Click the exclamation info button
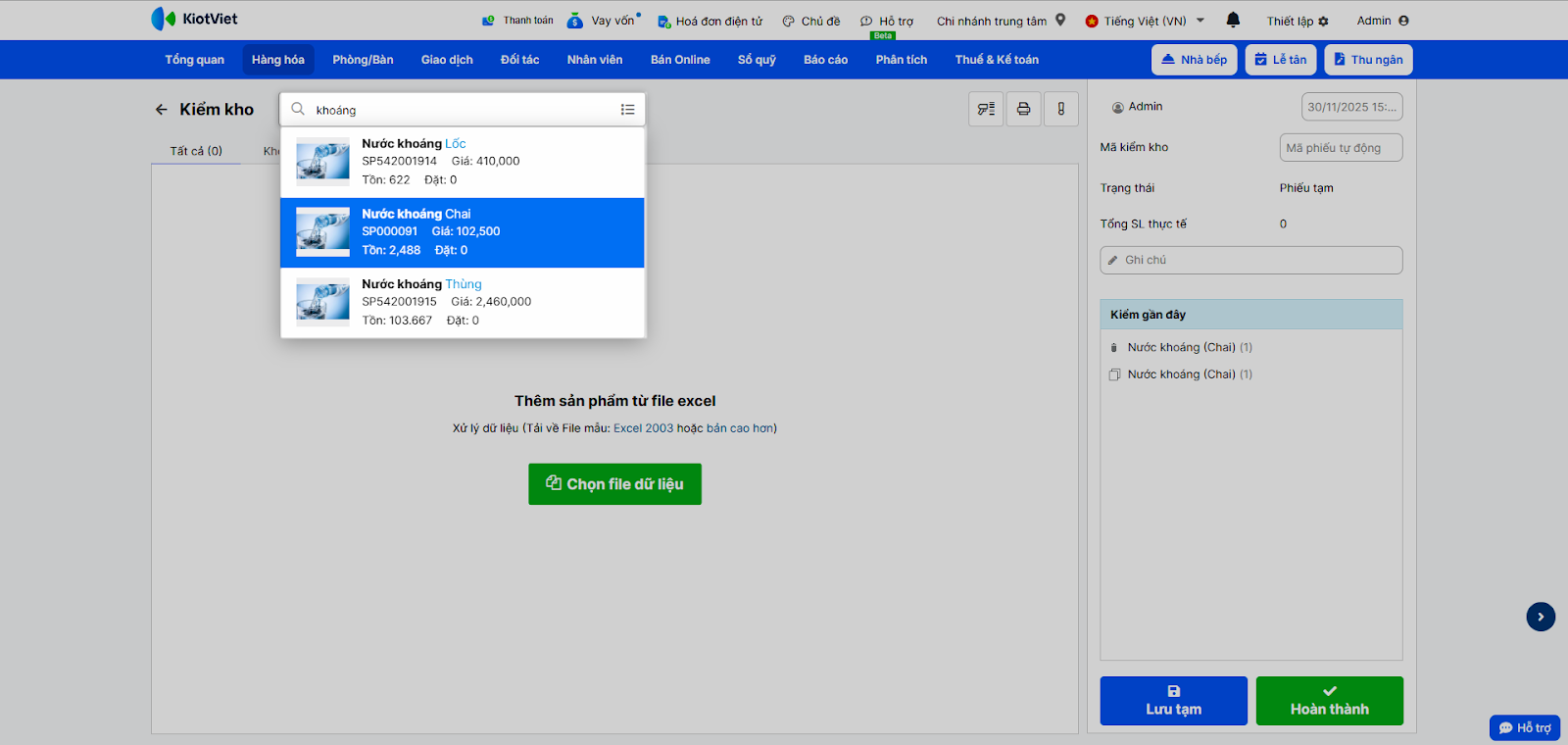Image resolution: width=1568 pixels, height=745 pixels. [x=1061, y=109]
